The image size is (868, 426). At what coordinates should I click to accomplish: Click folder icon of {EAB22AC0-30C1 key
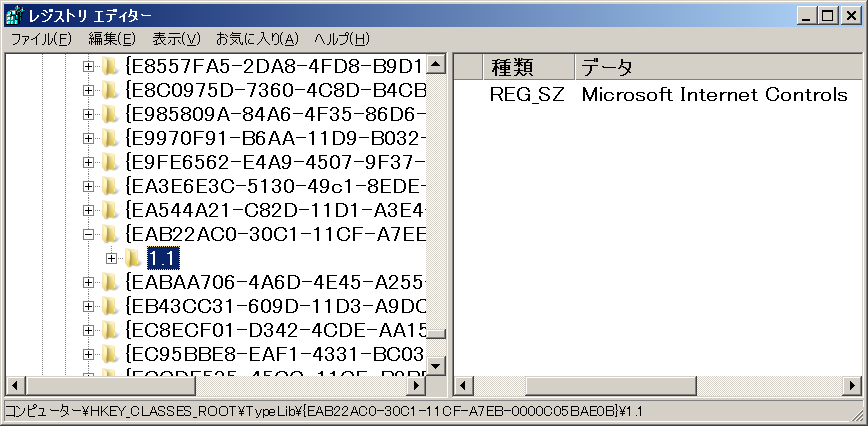tap(110, 235)
